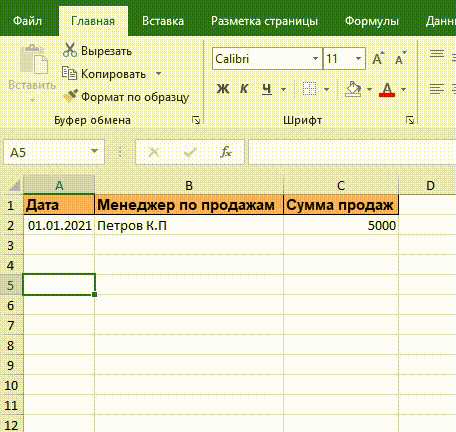The width and height of the screenshot is (456, 432).
Task: Click the Cut (Вырезать) scissors icon
Action: [70, 50]
